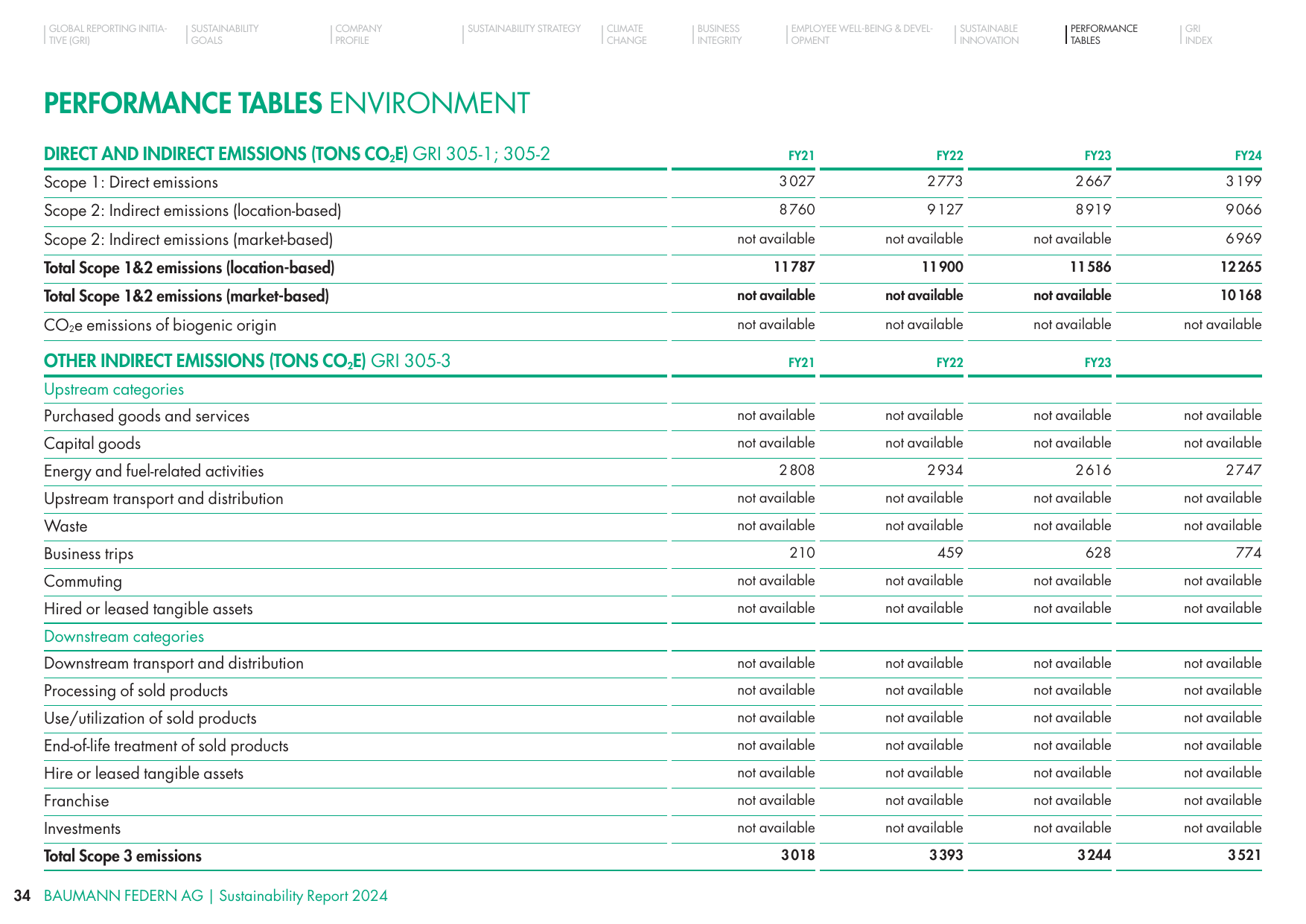Click the Investments row label
Screen dimensions: 1306x924
click(82, 829)
